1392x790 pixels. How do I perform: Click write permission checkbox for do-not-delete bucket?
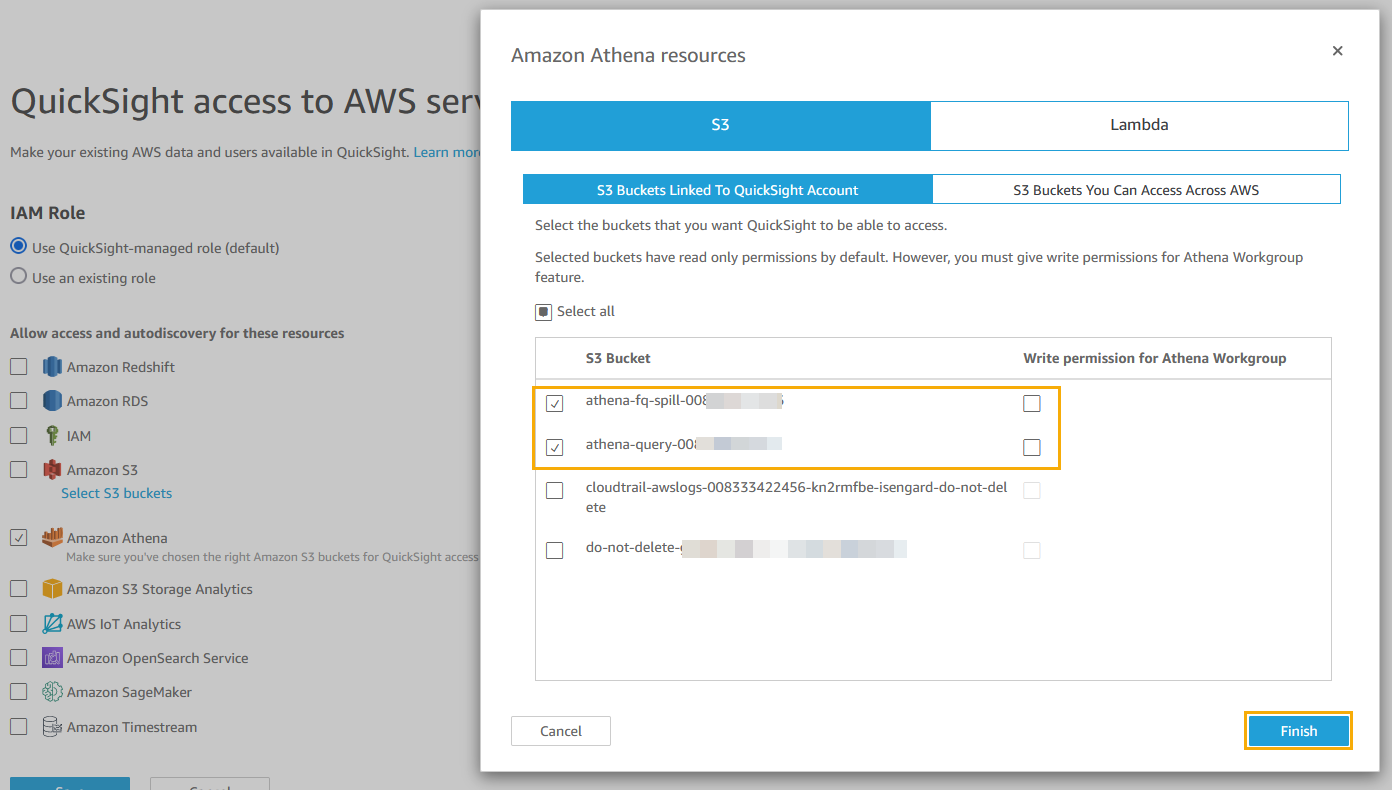pos(1032,550)
